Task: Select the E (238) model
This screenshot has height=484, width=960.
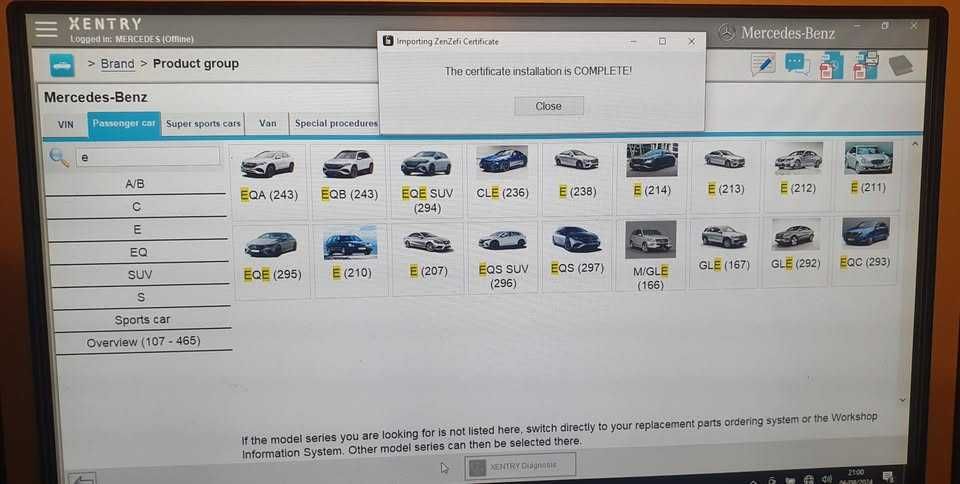Action: point(577,177)
